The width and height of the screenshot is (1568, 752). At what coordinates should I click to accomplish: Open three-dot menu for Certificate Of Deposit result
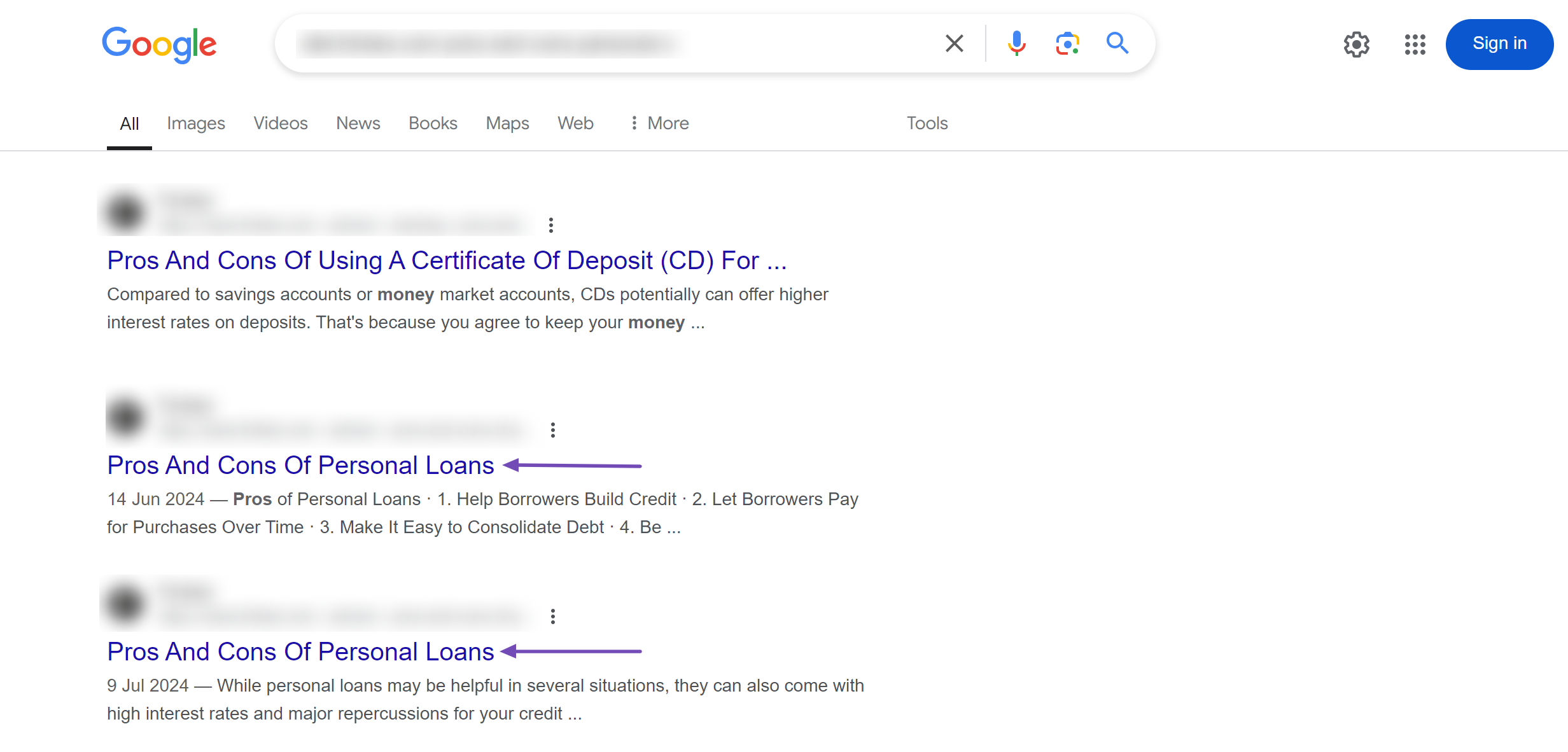[x=551, y=225]
